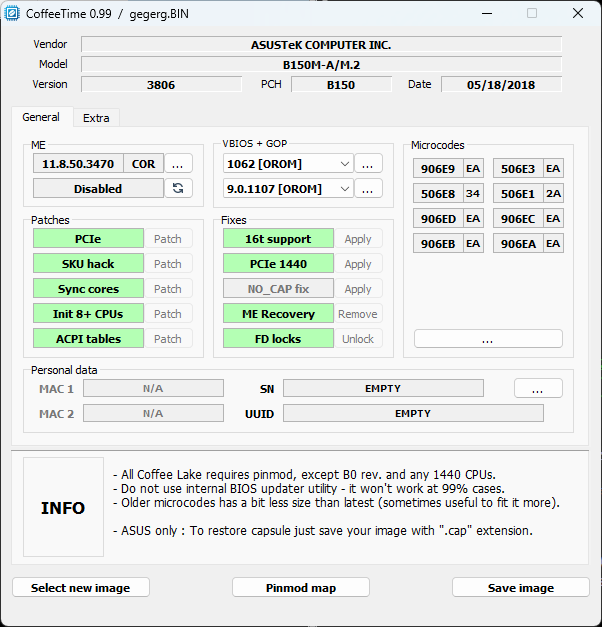
Task: Select microcode 906EA entry
Action: click(528, 244)
